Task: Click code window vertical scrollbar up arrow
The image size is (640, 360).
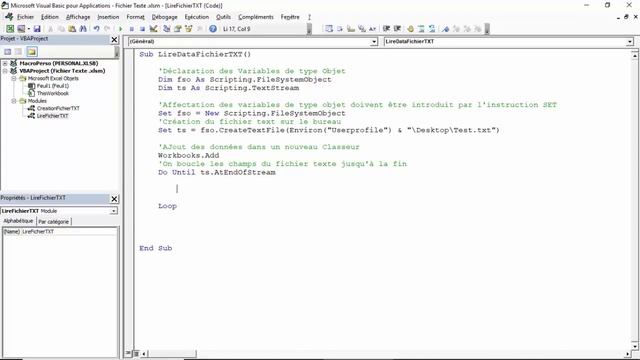Action: point(635,55)
